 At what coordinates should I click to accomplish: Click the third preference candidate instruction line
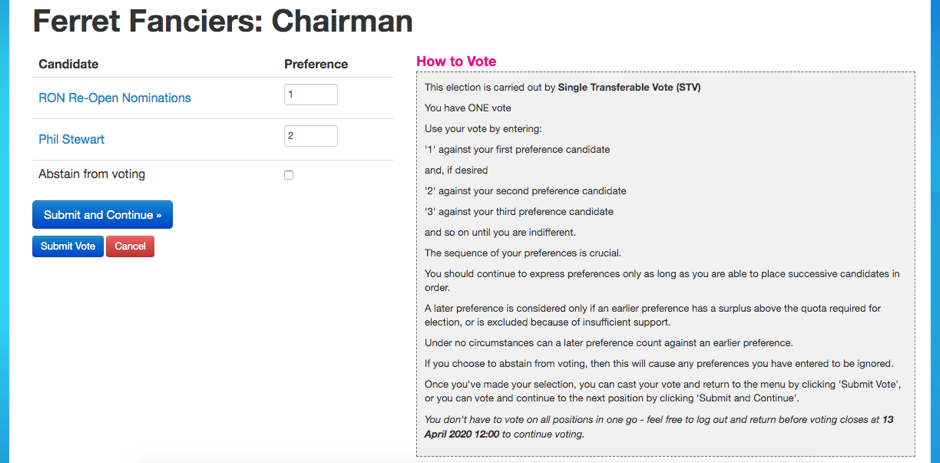pyautogui.click(x=519, y=211)
